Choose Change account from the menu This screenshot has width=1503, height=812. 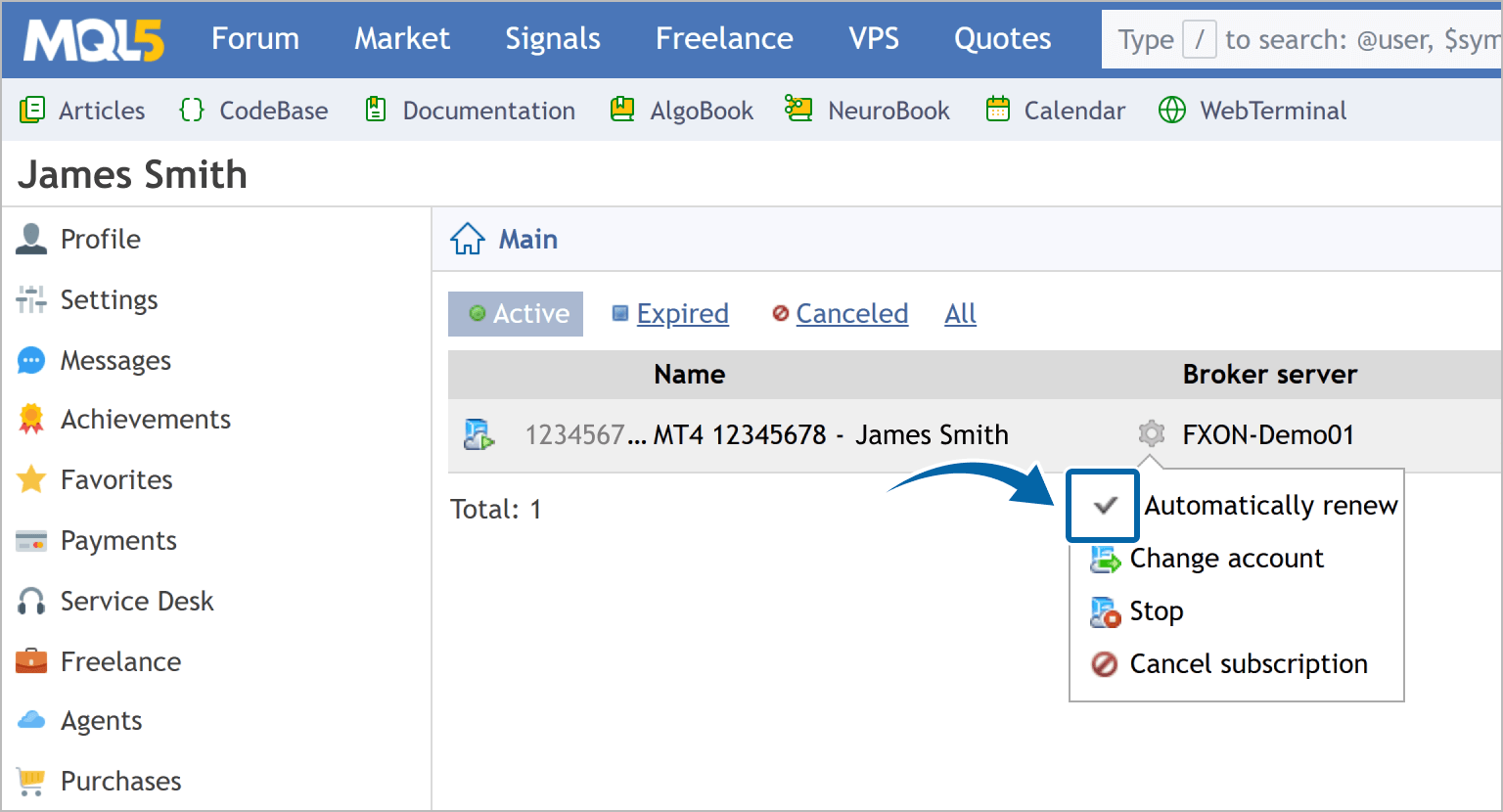pyautogui.click(x=1227, y=559)
